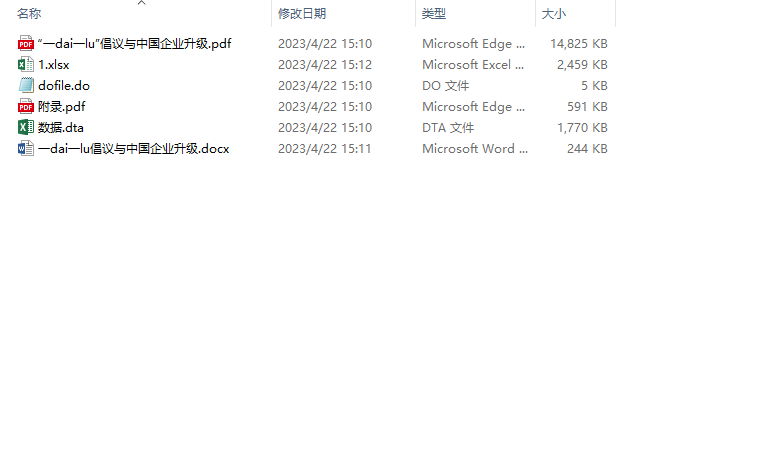Select file name 1.xlsx
This screenshot has width=765, height=467.
coord(54,64)
